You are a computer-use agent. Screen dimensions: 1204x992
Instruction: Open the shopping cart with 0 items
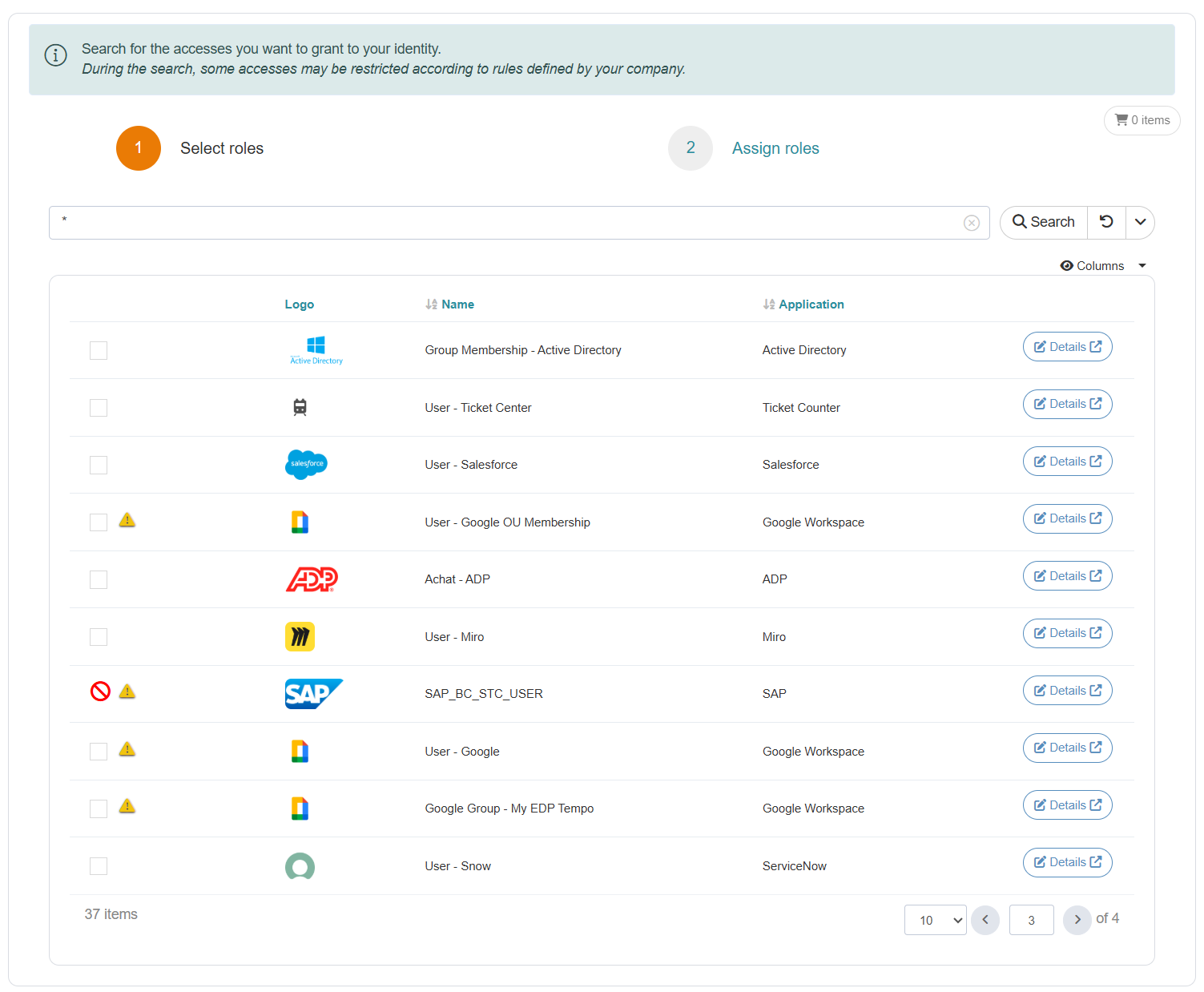pos(1142,120)
